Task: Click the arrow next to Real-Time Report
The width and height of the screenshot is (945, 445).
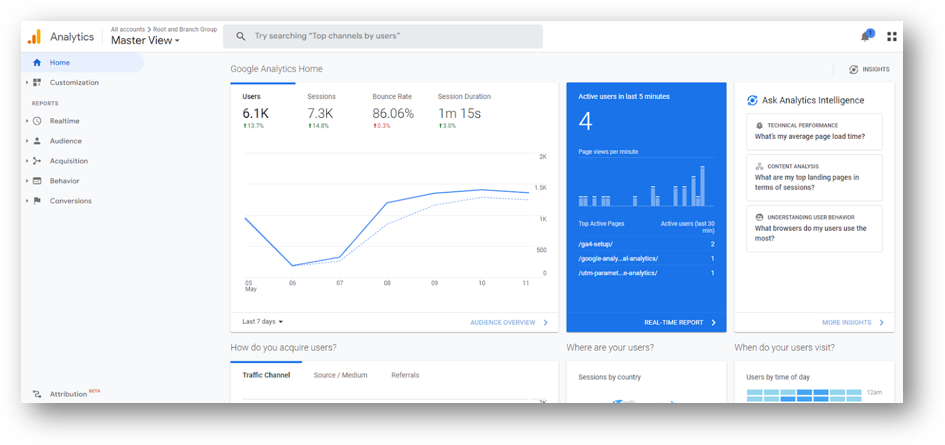Action: (x=714, y=323)
